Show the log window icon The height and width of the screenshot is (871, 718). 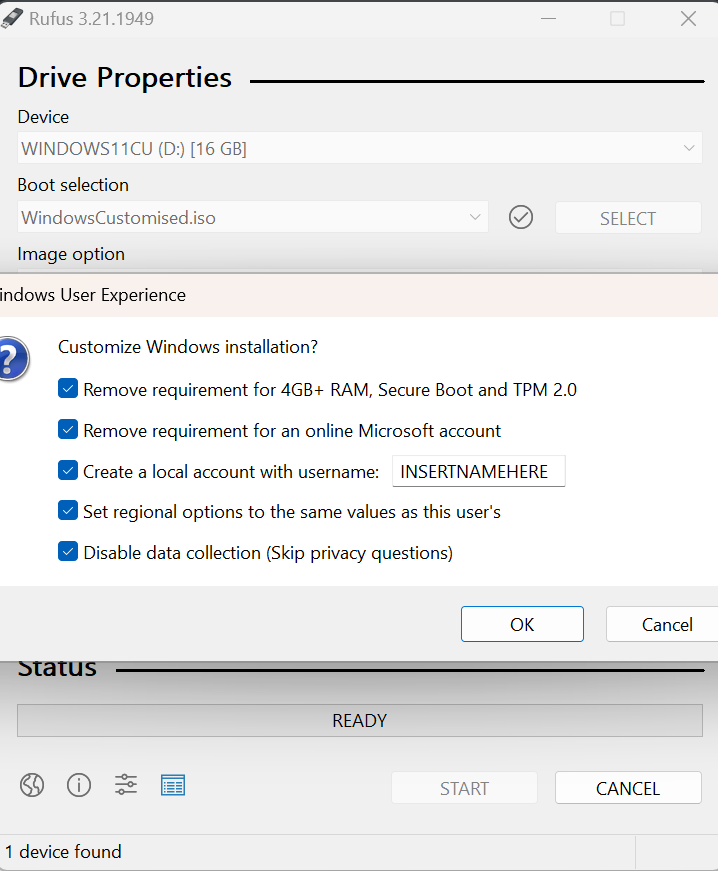173,785
